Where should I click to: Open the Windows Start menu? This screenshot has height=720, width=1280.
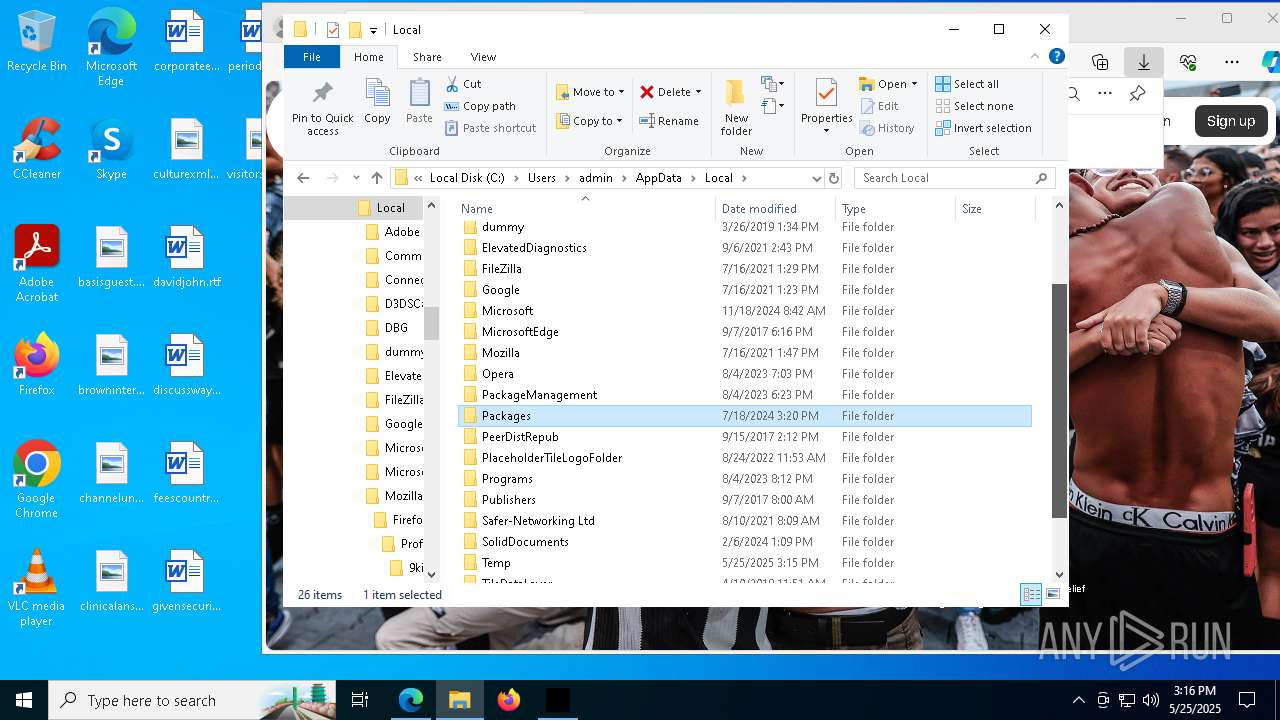click(x=24, y=700)
